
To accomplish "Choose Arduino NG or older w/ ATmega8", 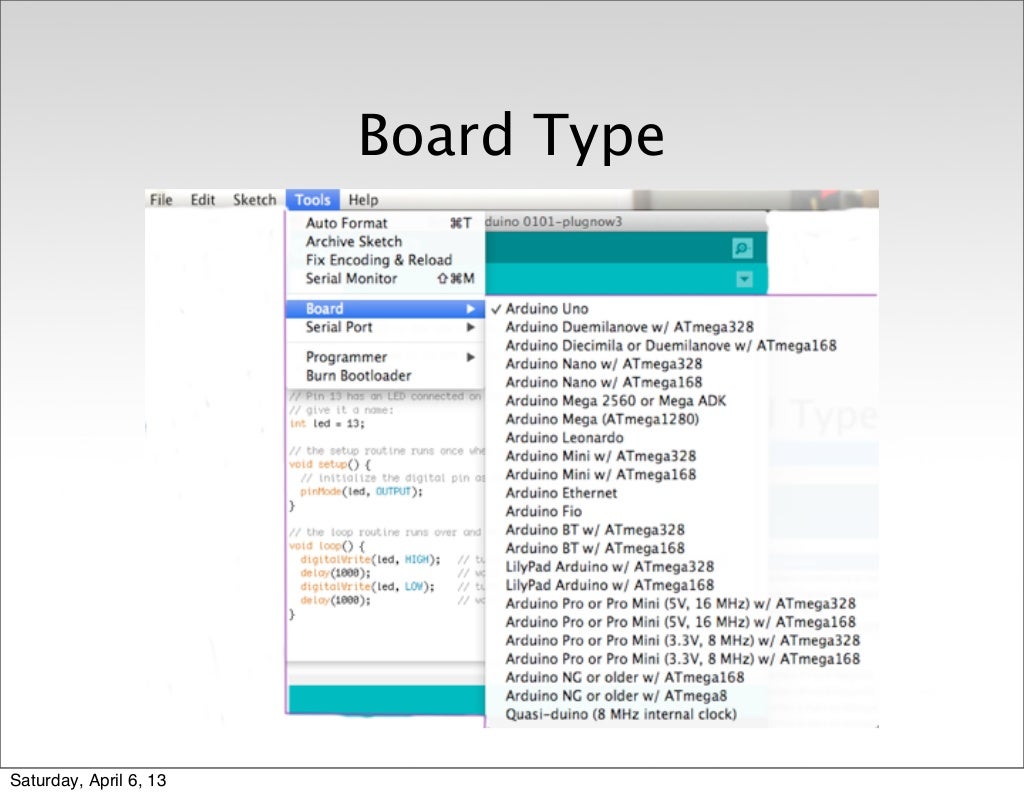I will tap(681, 696).
